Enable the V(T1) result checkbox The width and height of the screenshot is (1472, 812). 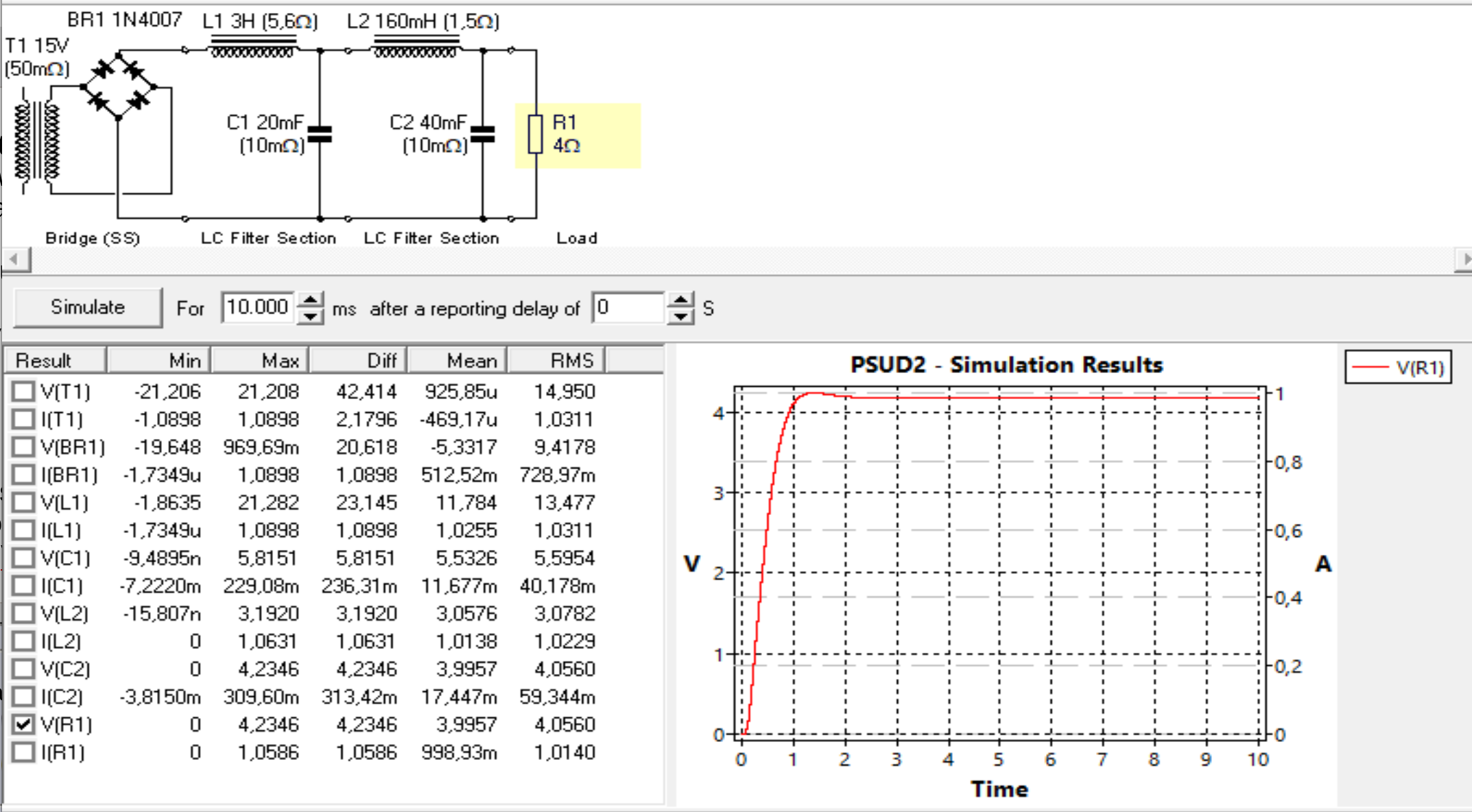(x=23, y=392)
